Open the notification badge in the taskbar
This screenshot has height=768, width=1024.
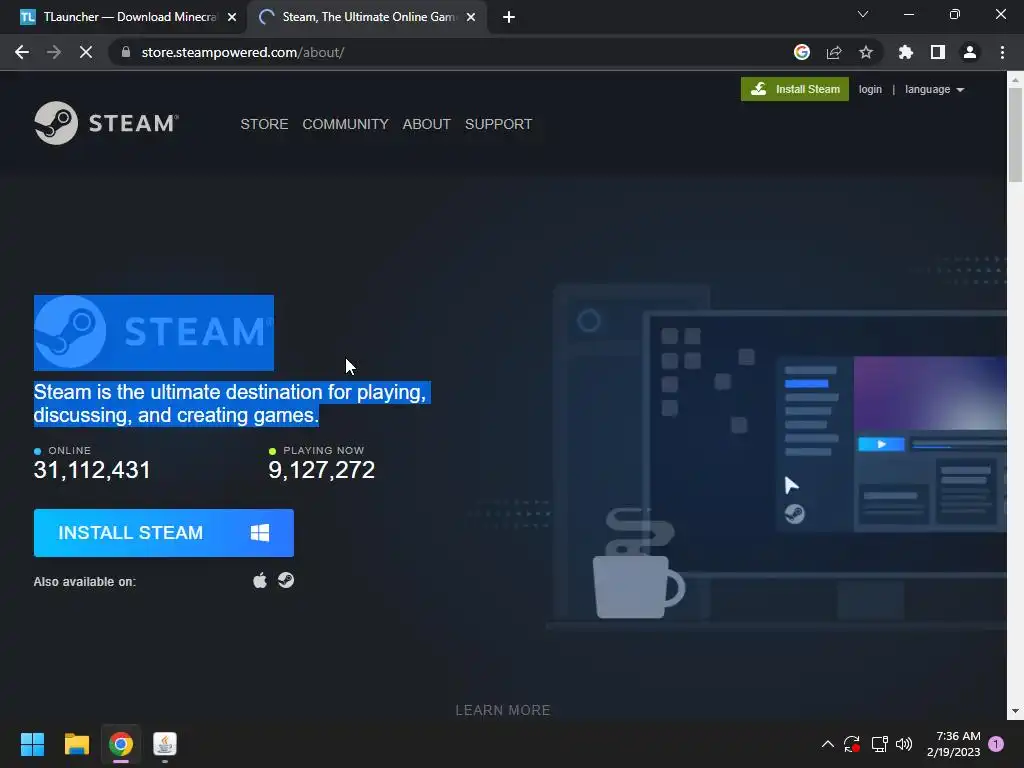point(996,744)
